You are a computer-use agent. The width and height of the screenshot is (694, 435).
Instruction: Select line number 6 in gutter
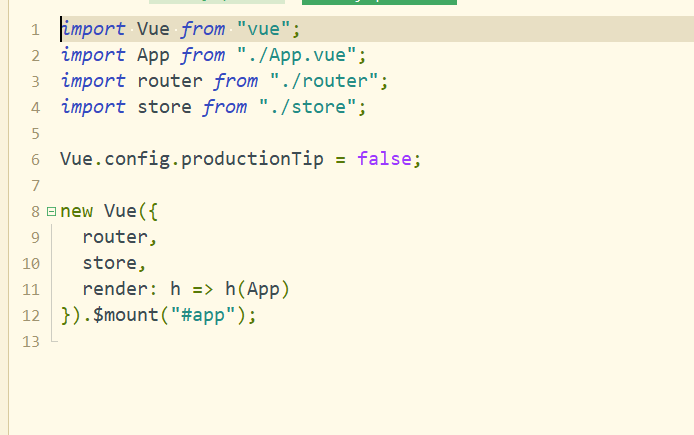click(35, 160)
